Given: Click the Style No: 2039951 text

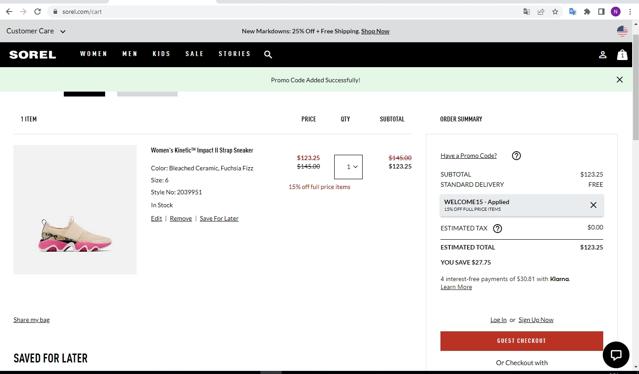Looking at the screenshot, I should (176, 192).
